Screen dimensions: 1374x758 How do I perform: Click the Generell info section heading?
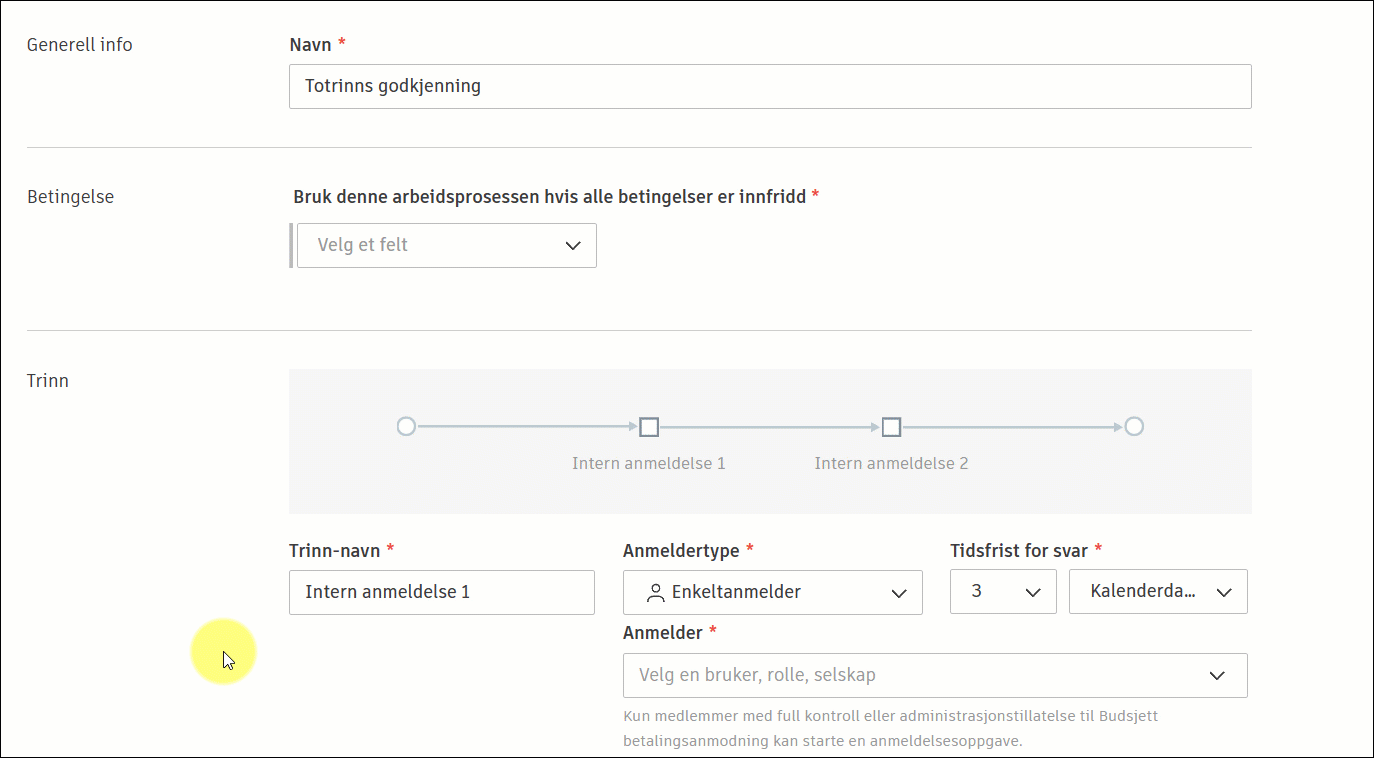click(x=79, y=44)
